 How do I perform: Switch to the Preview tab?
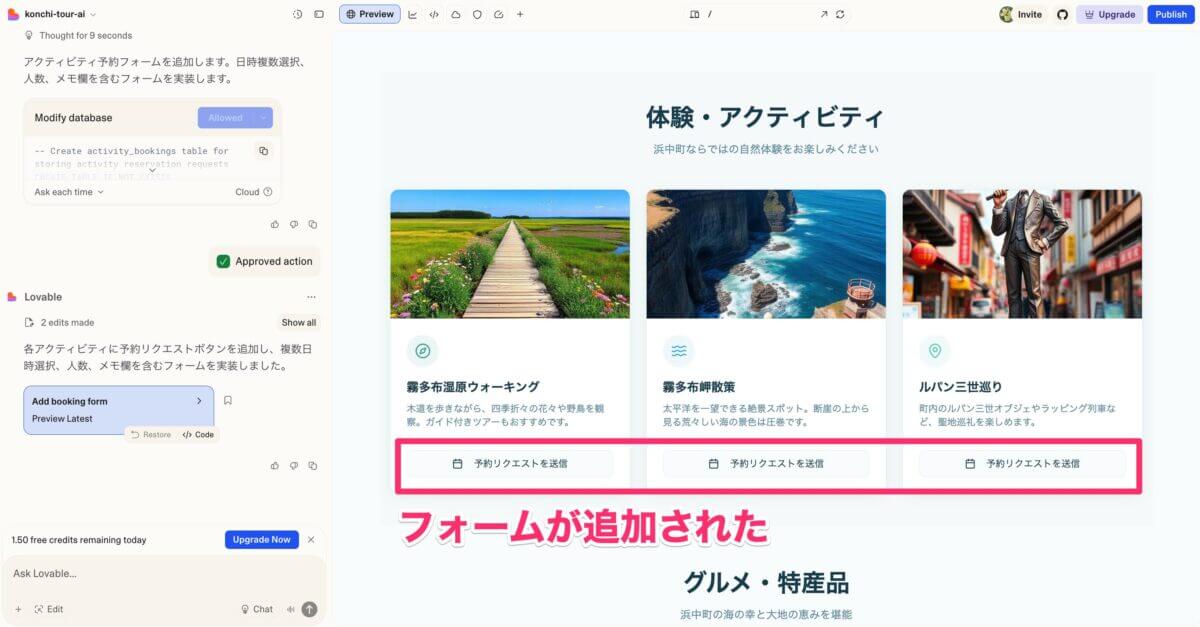[x=370, y=14]
